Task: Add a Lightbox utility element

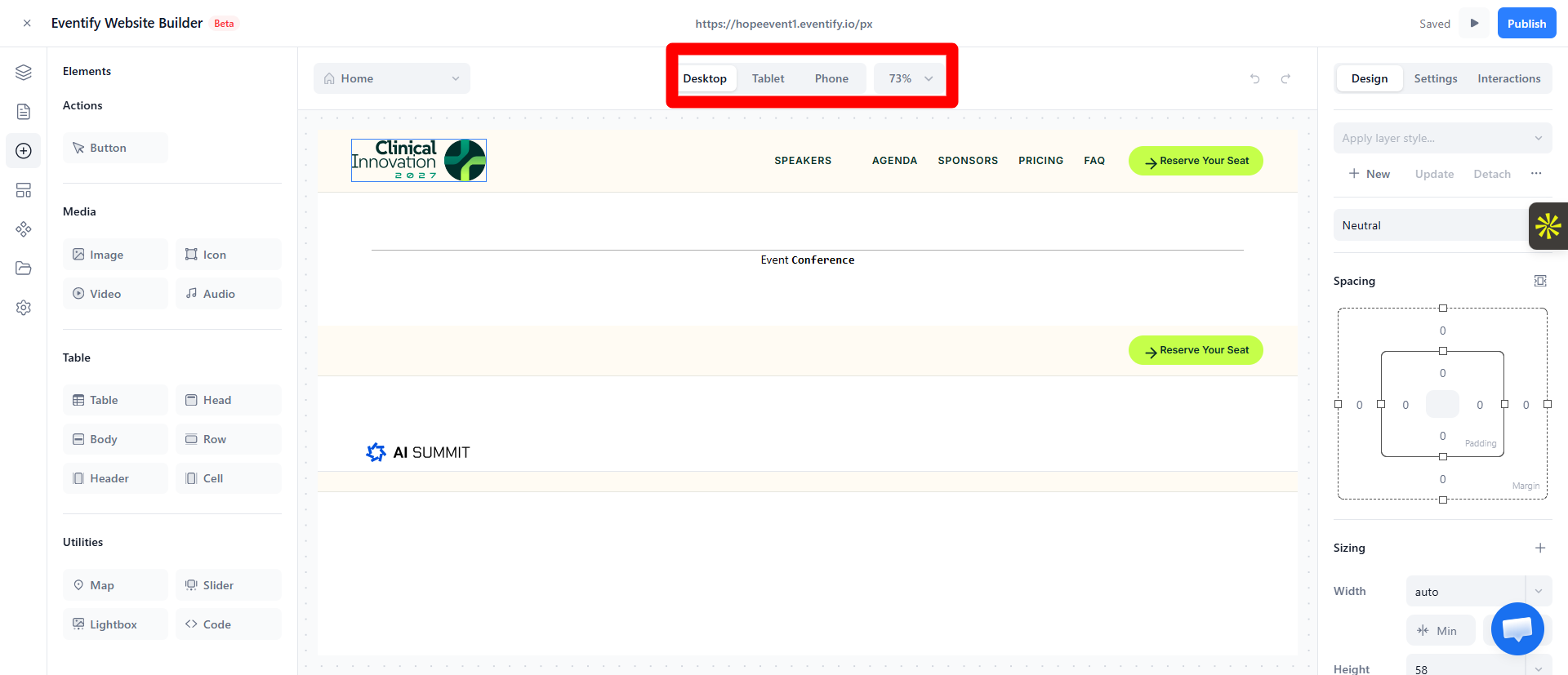Action: [x=115, y=624]
